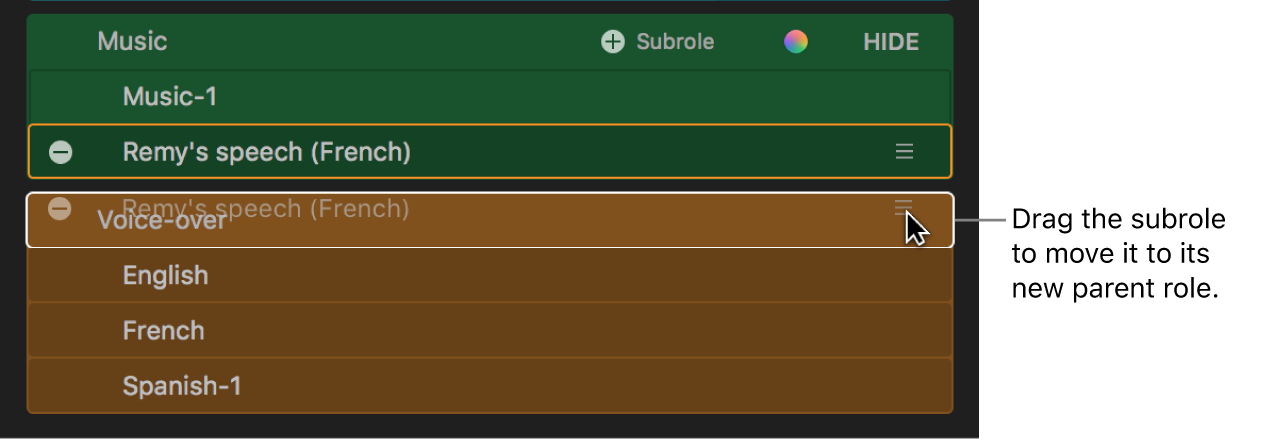This screenshot has width=1280, height=440.
Task: Select the French subrole under Voice-over
Action: click(x=163, y=331)
